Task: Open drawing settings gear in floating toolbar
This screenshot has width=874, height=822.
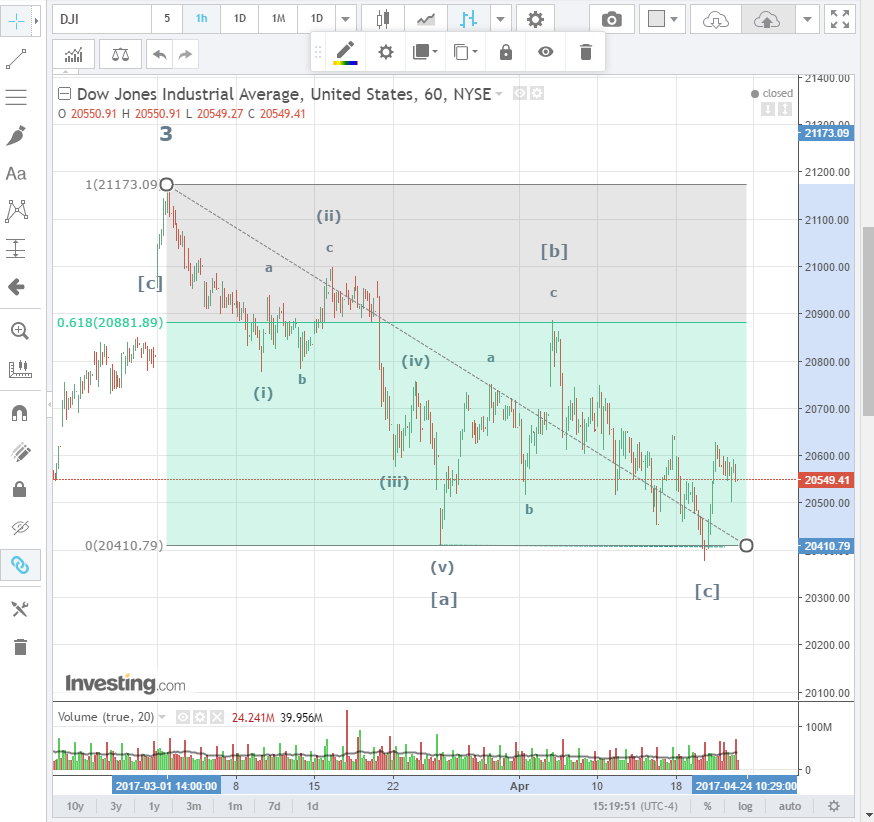Action: pyautogui.click(x=385, y=52)
